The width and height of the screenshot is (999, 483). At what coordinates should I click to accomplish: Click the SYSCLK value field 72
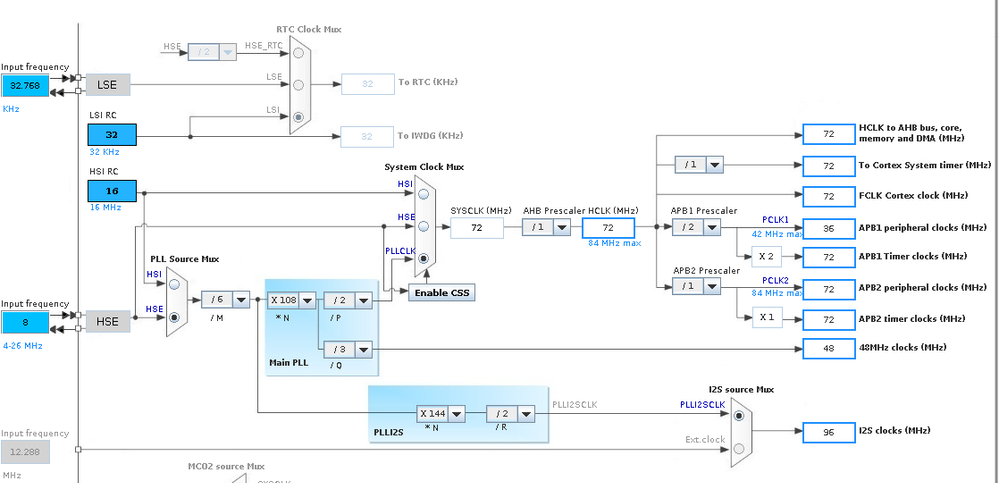pyautogui.click(x=477, y=227)
